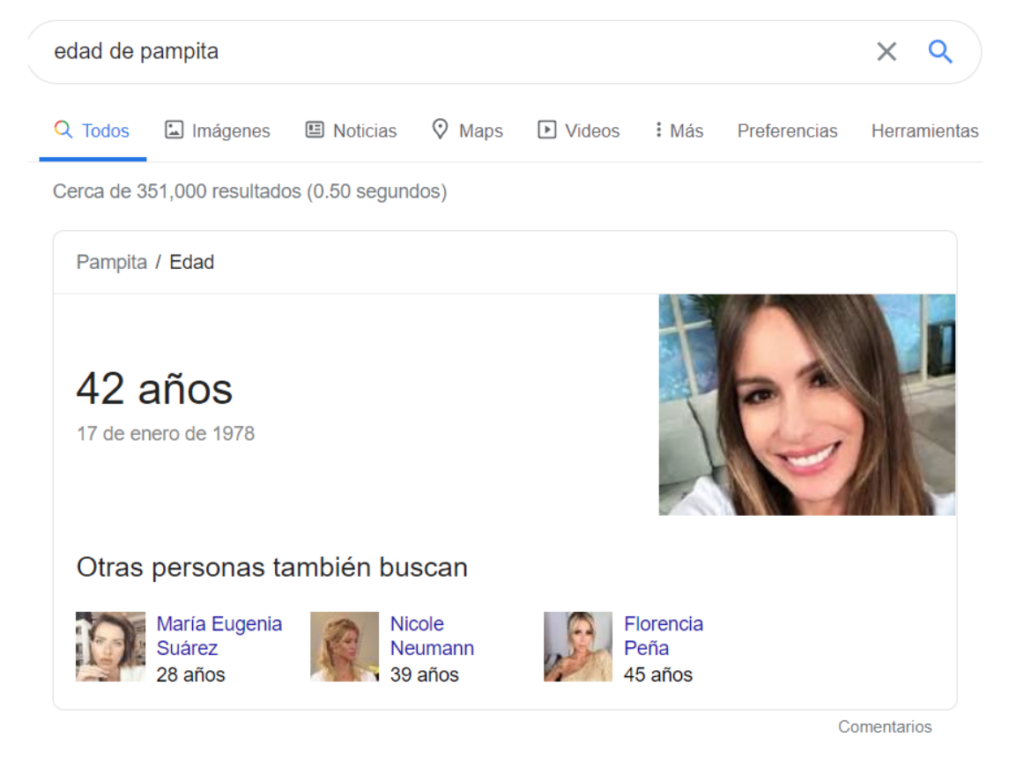Screen dimensions: 1024x760
Task: Click the newspaper icon beside Noticias
Action: [315, 129]
